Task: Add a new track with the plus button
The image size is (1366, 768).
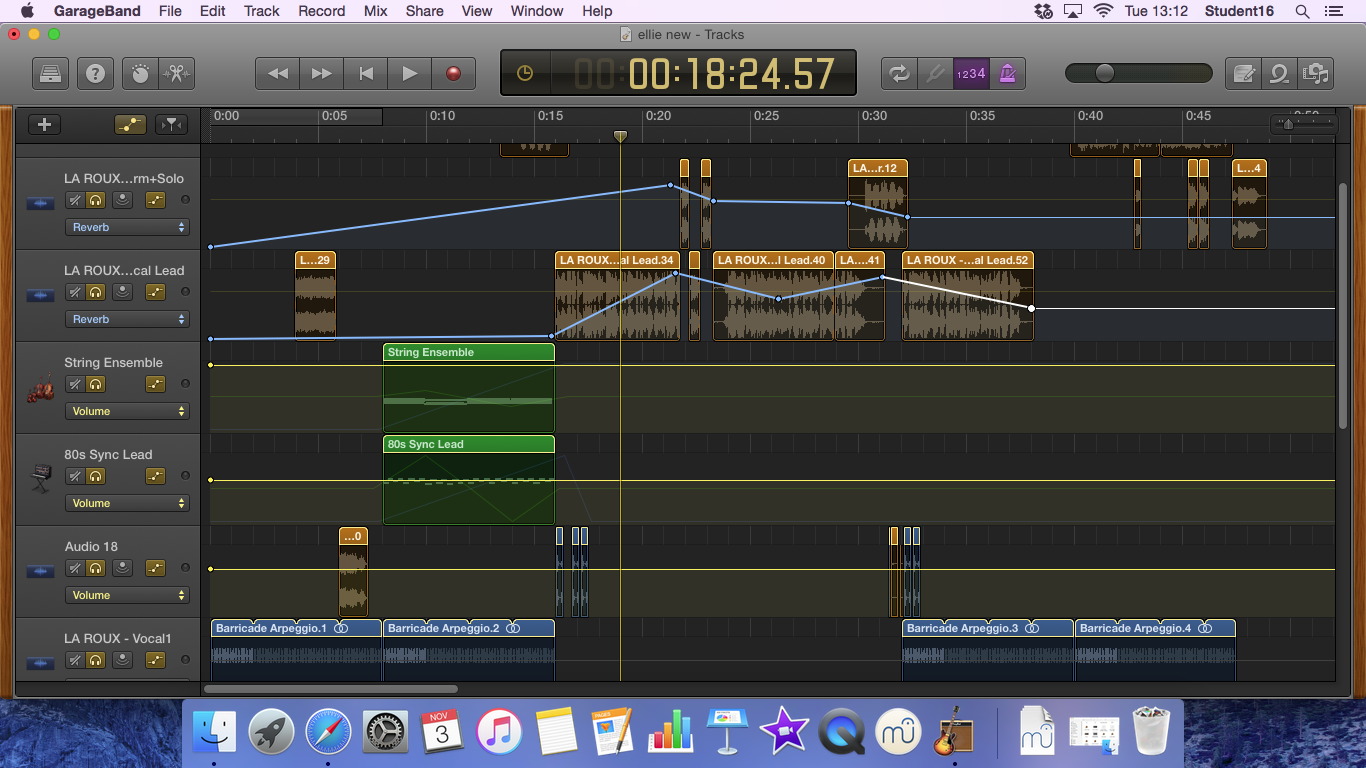Action: [44, 125]
